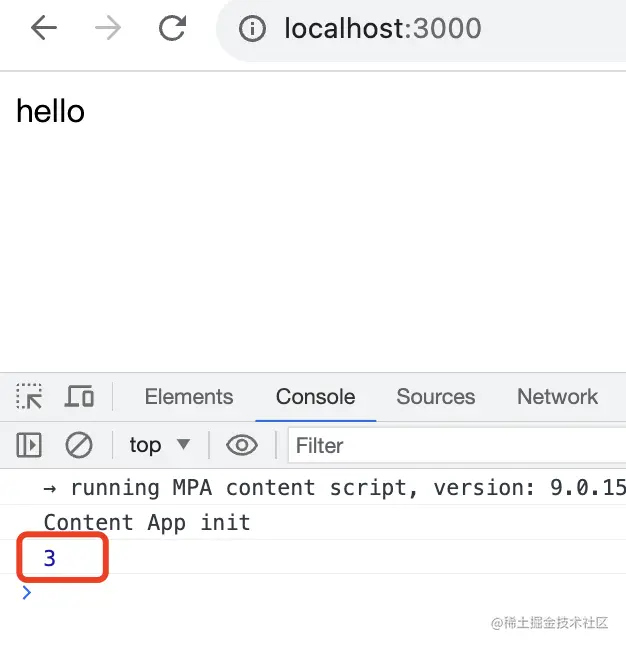The width and height of the screenshot is (626, 648).
Task: Select the 'hello' page text
Action: (50, 112)
